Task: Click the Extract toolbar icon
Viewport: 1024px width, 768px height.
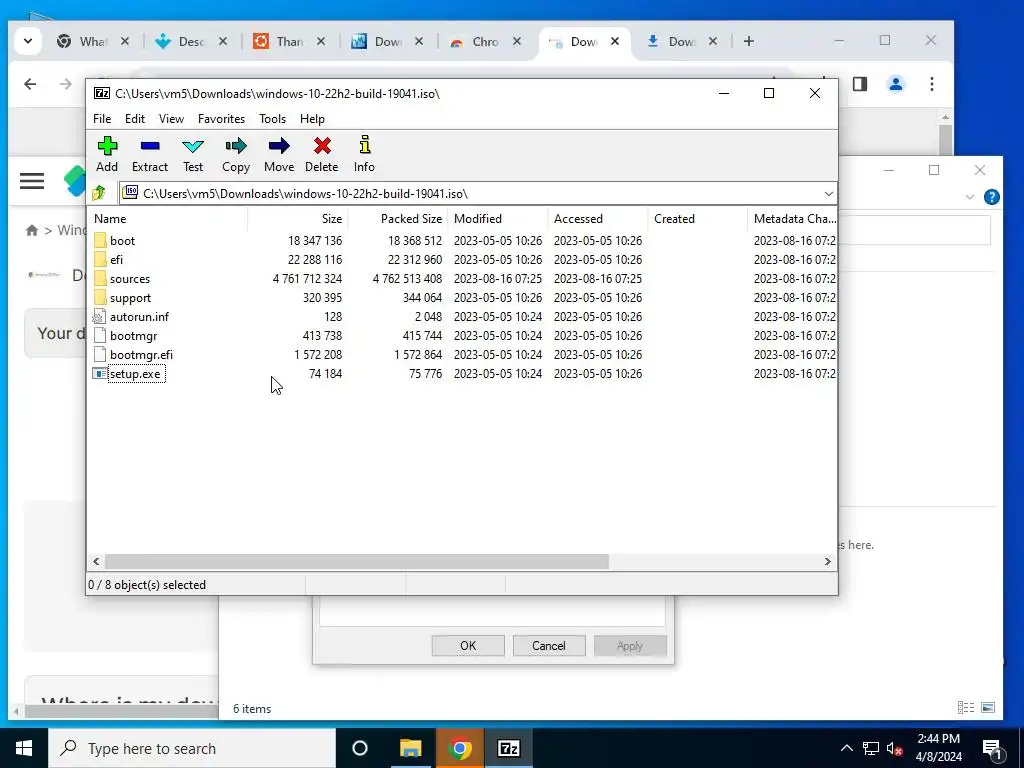Action: pyautogui.click(x=150, y=146)
